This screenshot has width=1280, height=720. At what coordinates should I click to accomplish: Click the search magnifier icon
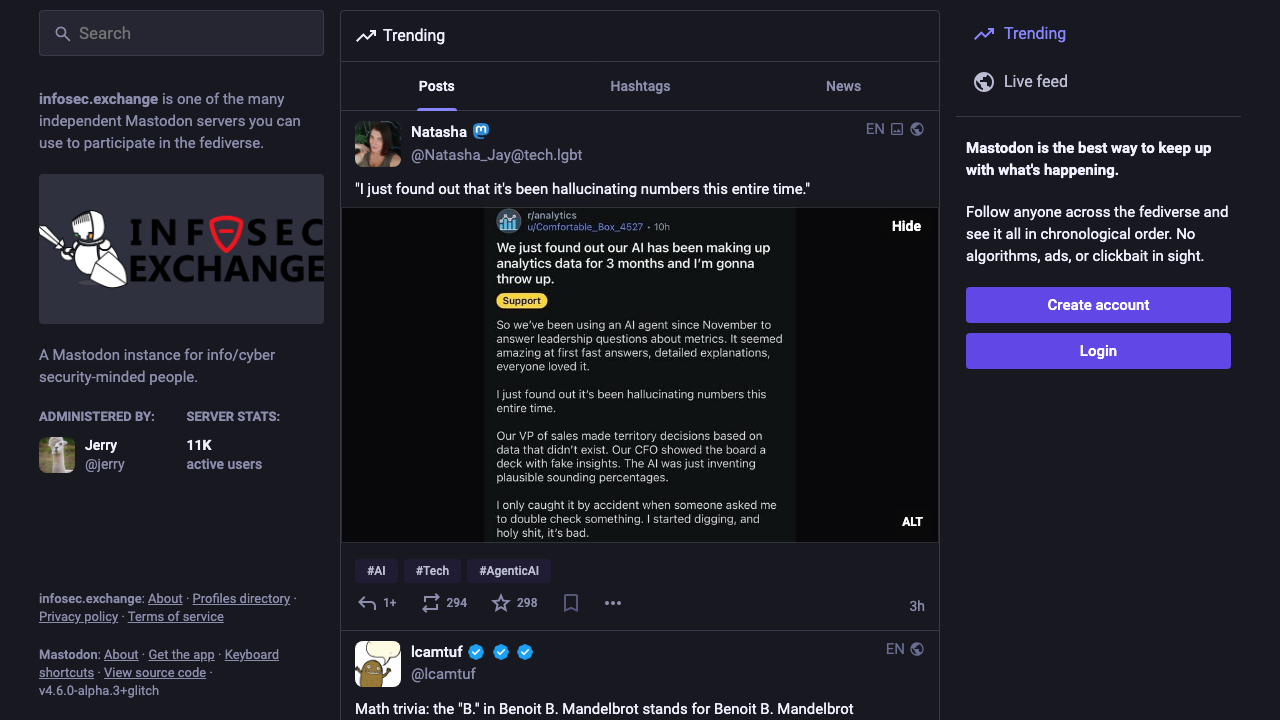point(62,34)
